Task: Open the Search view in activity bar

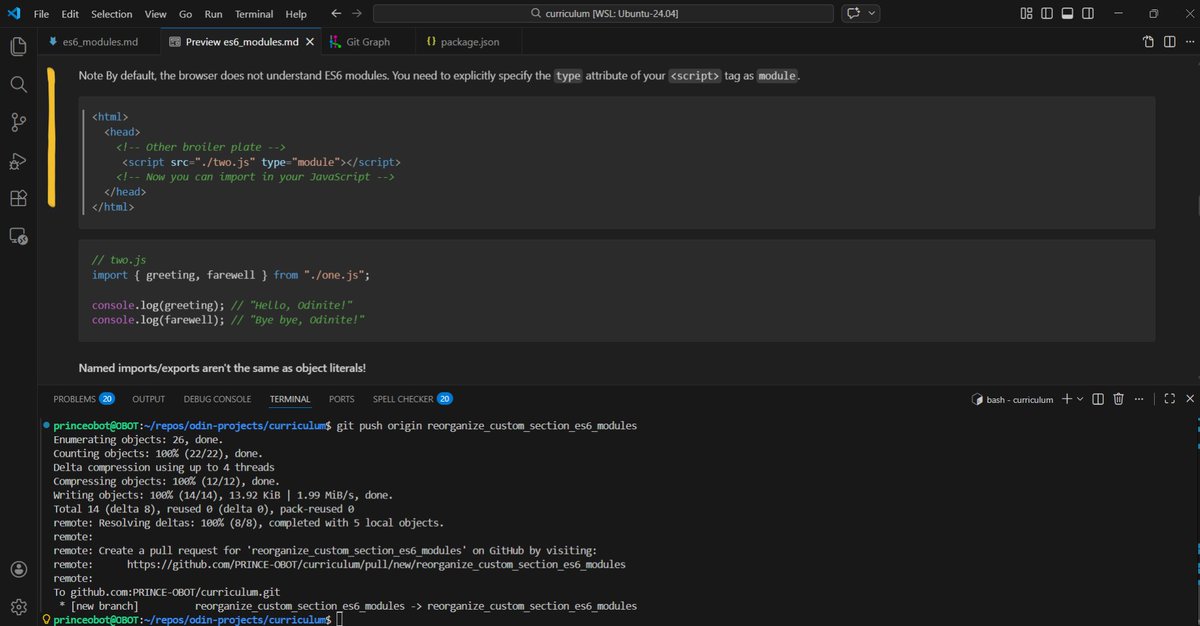Action: [17, 84]
